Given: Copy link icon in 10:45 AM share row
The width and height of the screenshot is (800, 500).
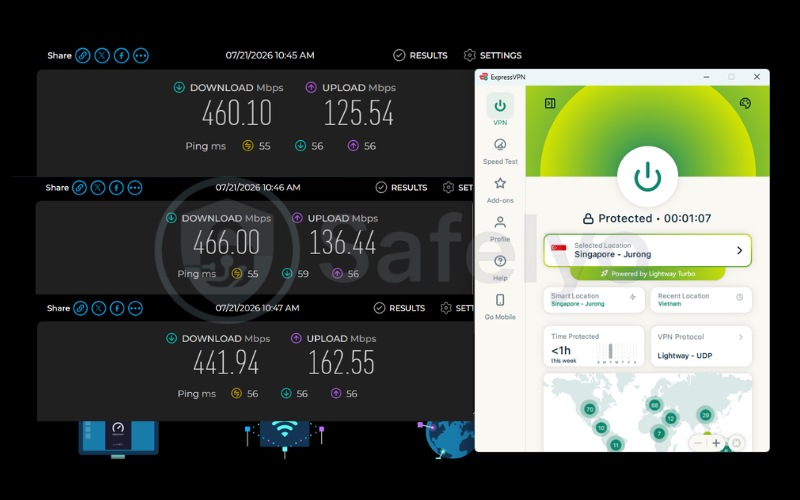Looking at the screenshot, I should click(83, 55).
